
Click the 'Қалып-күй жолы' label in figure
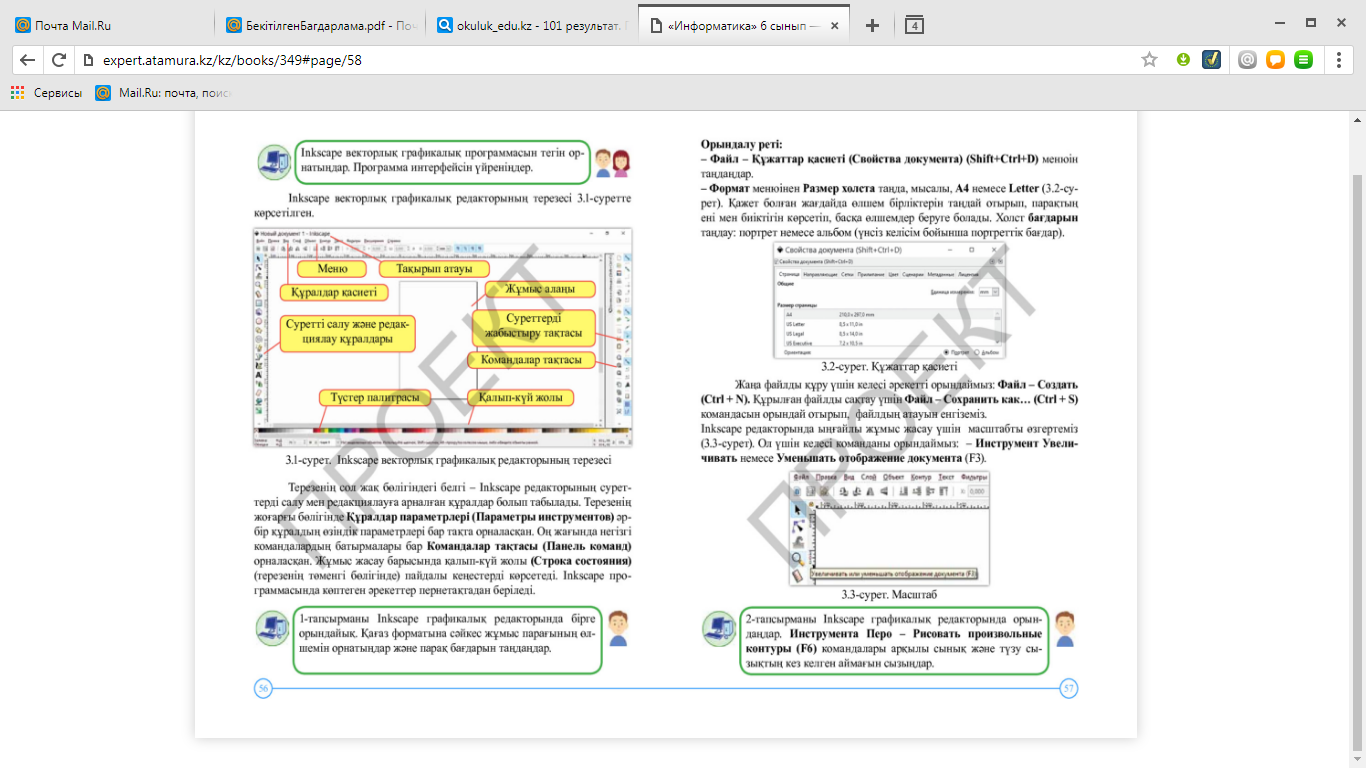pos(520,398)
